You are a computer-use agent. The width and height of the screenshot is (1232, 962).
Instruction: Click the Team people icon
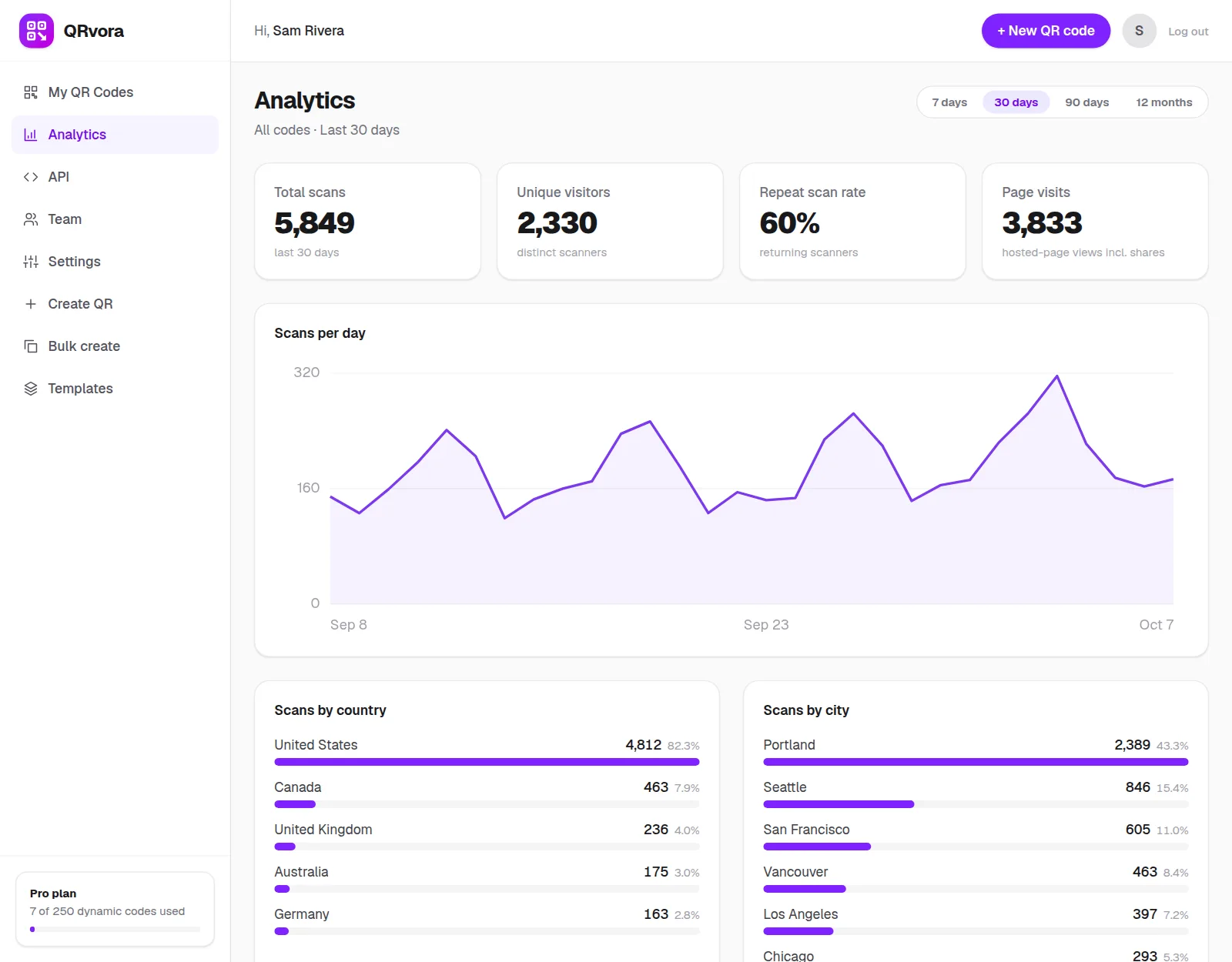coord(31,219)
